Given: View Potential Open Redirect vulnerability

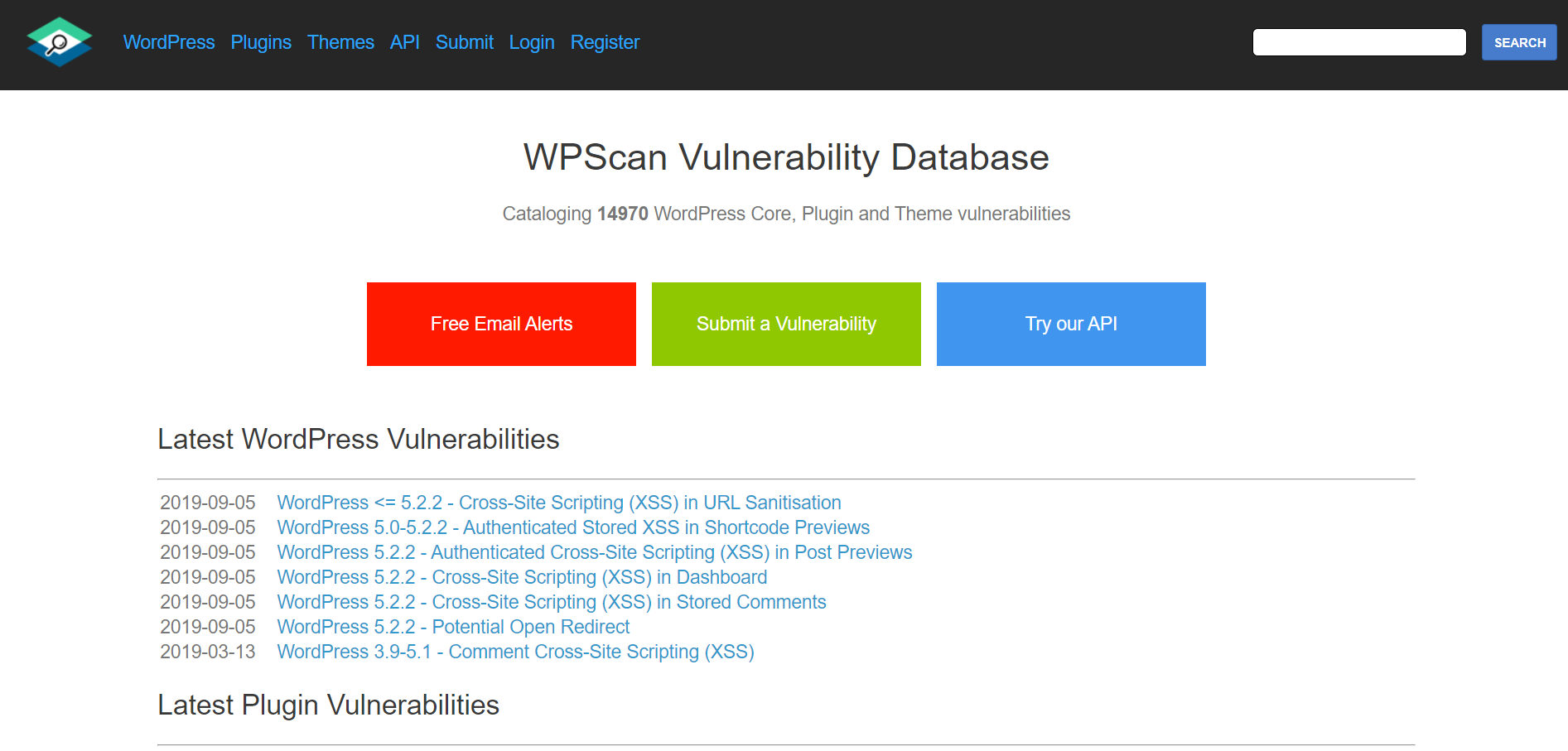Looking at the screenshot, I should click(x=453, y=627).
